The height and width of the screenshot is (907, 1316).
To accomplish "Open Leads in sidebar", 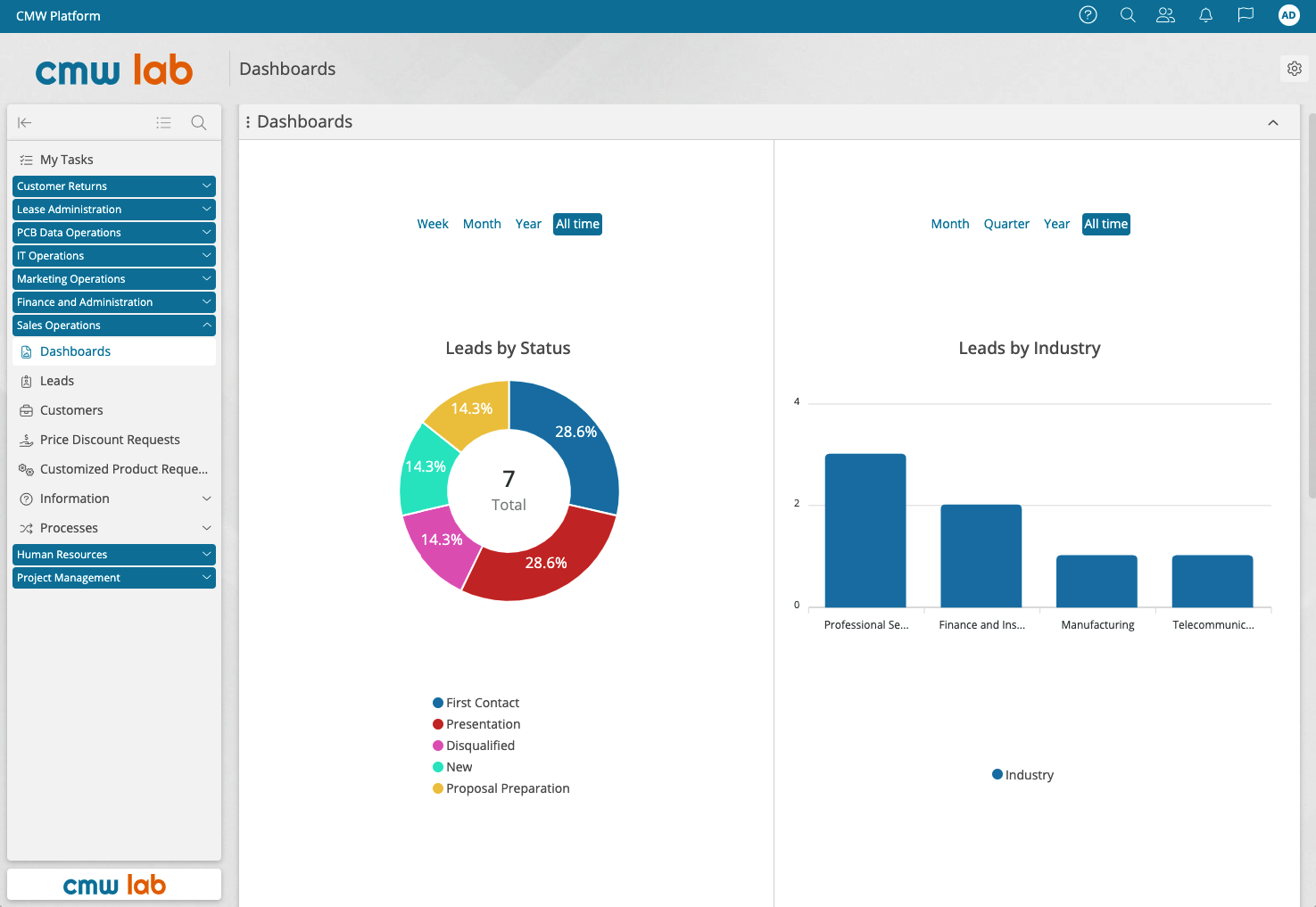I will pos(114,381).
